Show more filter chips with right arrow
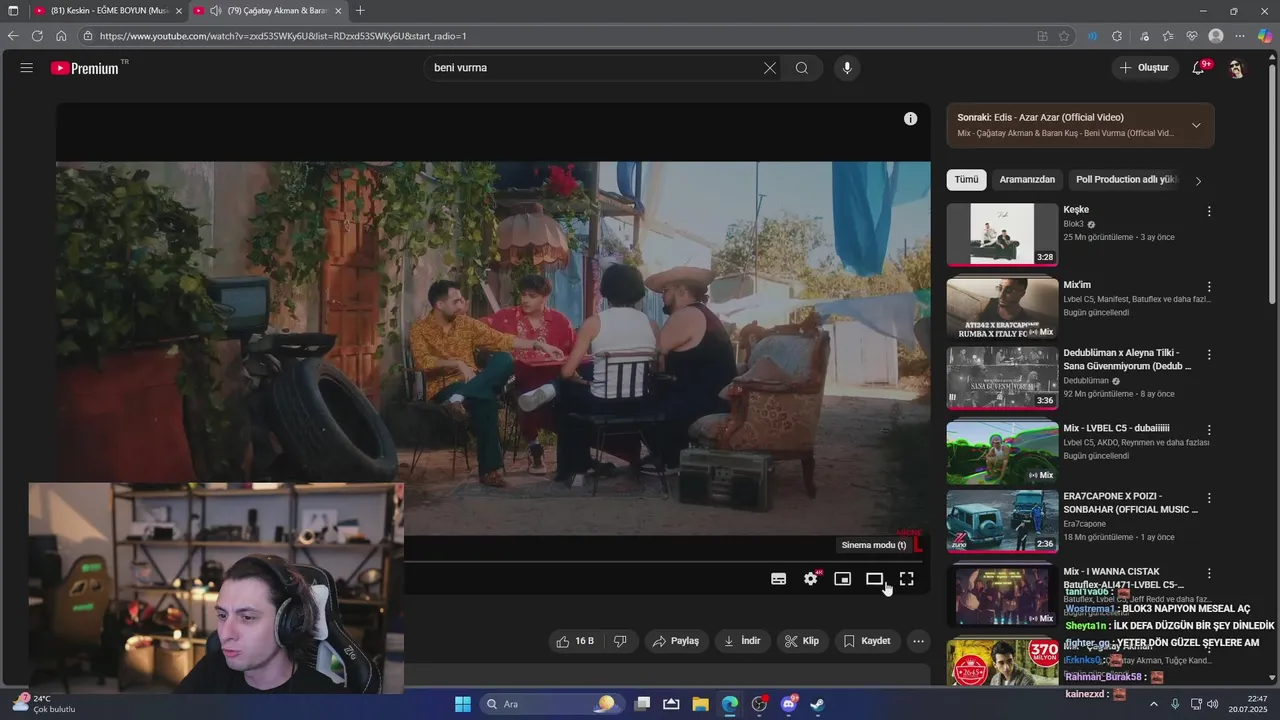Screen dimensions: 1280x720 tap(1198, 181)
